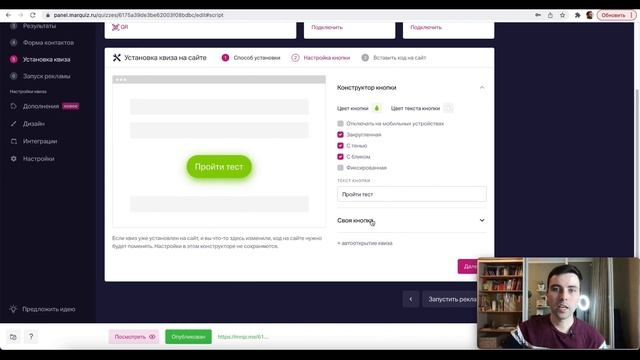
Task: Click the QR option
Action: pyautogui.click(x=120, y=27)
